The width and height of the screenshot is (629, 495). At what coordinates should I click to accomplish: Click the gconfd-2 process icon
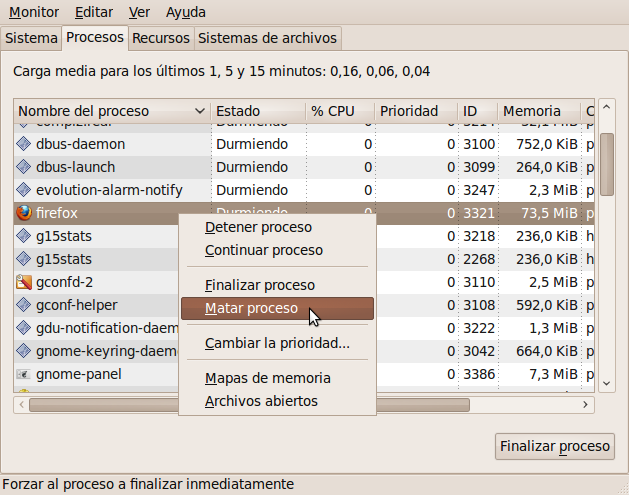(24, 282)
